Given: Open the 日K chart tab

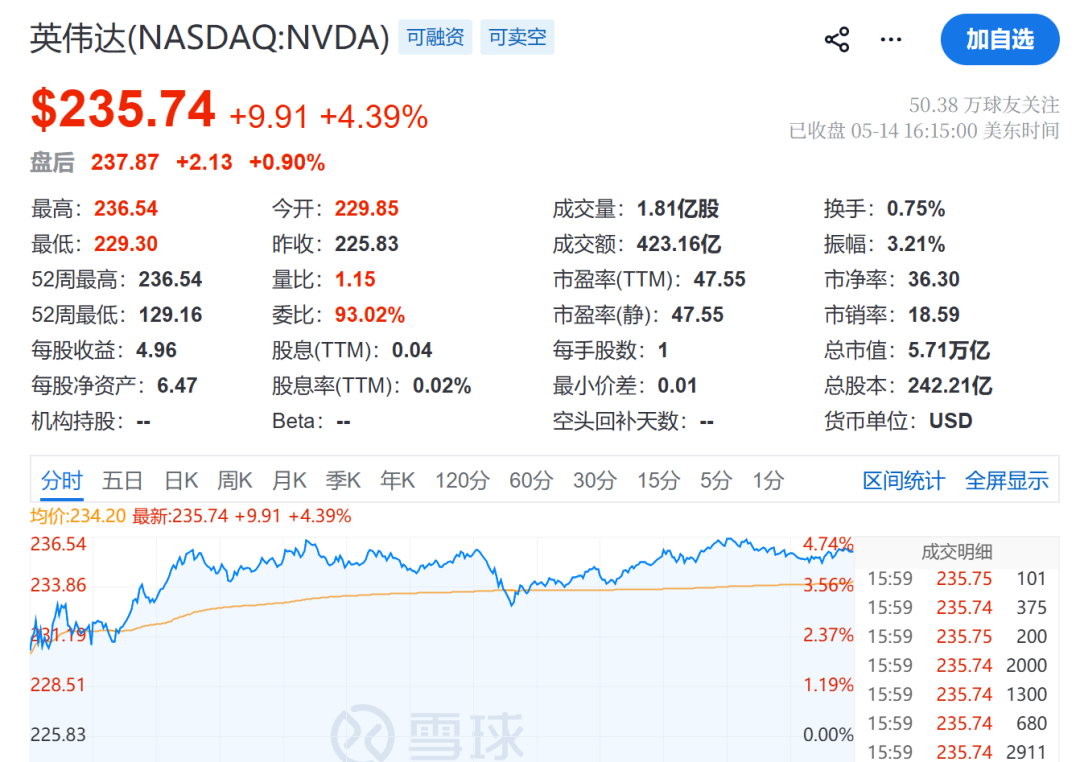Looking at the screenshot, I should [181, 480].
